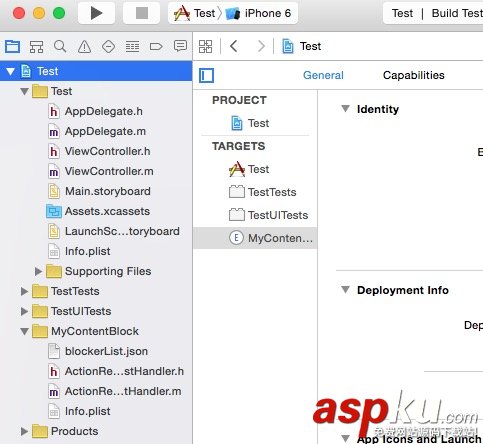Click the Test status in activity viewer
483x444 pixels.
point(402,13)
